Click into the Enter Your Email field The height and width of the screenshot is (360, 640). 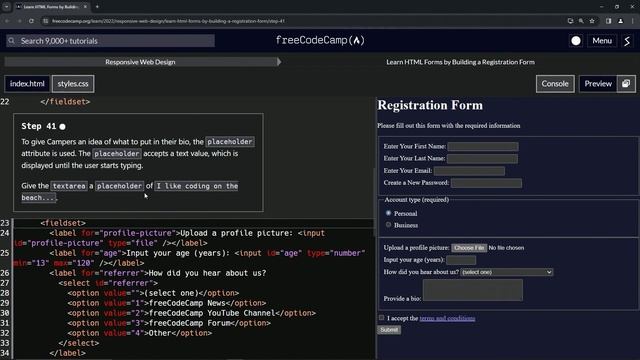[x=469, y=171]
